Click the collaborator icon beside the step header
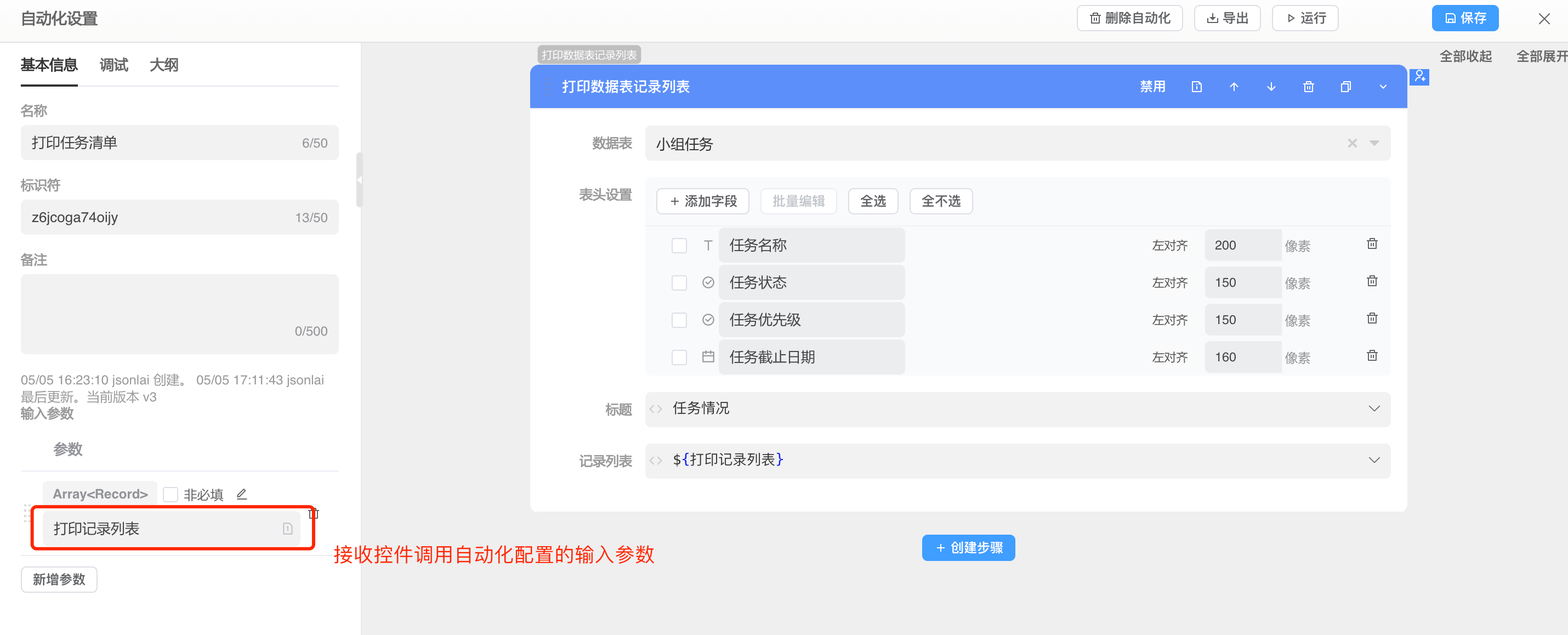The width and height of the screenshot is (1568, 635). click(1420, 77)
